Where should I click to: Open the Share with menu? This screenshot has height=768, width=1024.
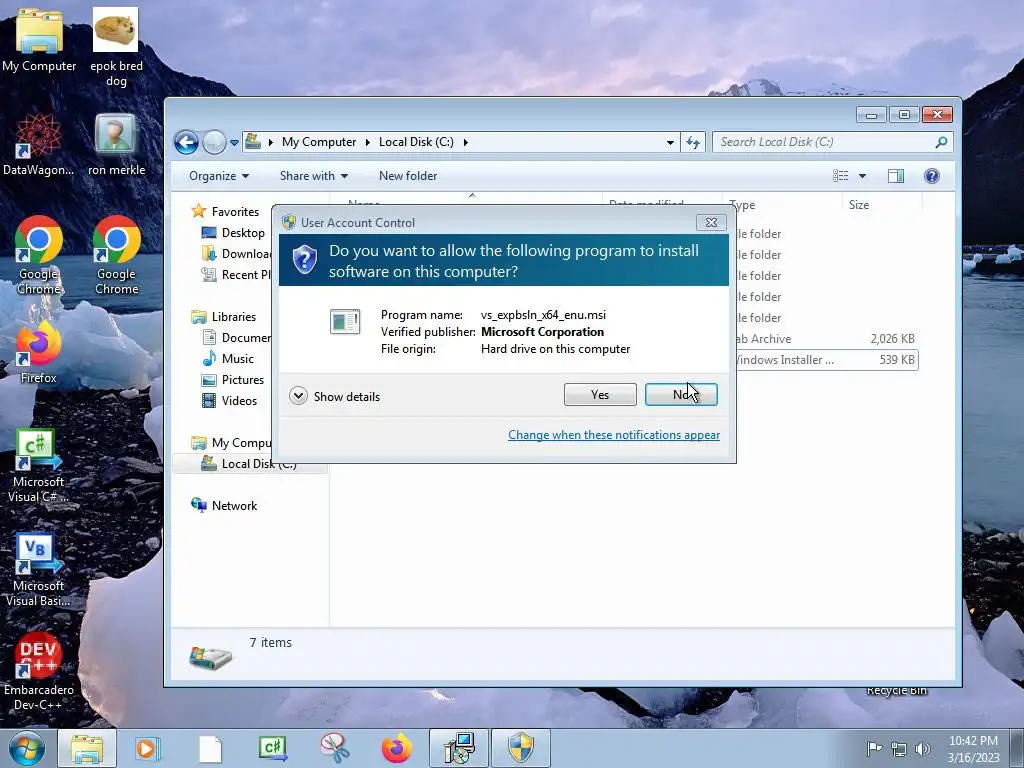(x=313, y=176)
